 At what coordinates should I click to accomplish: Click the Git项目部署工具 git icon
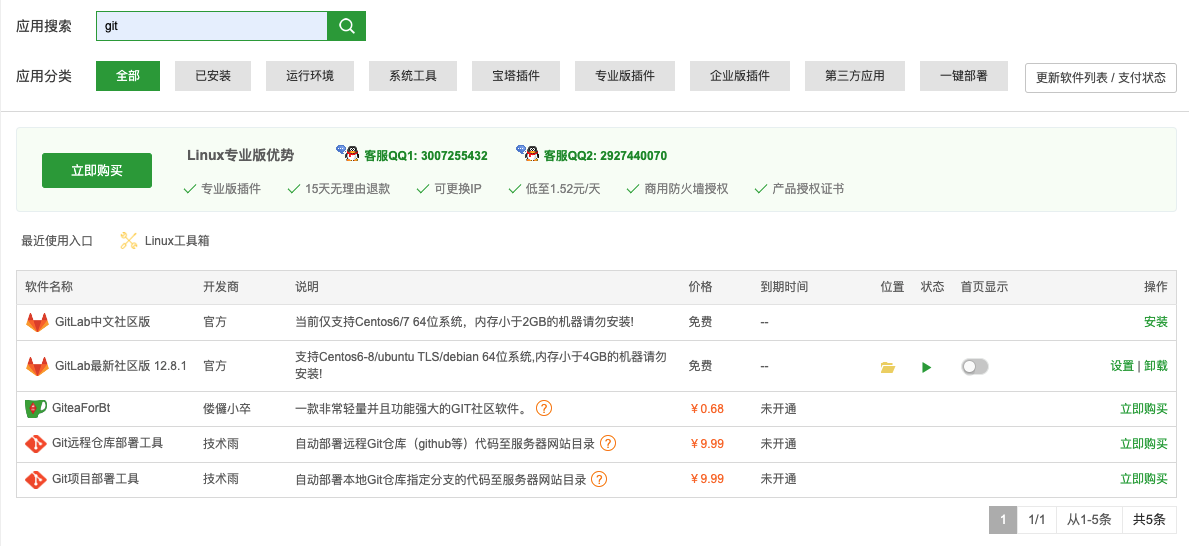(36, 479)
